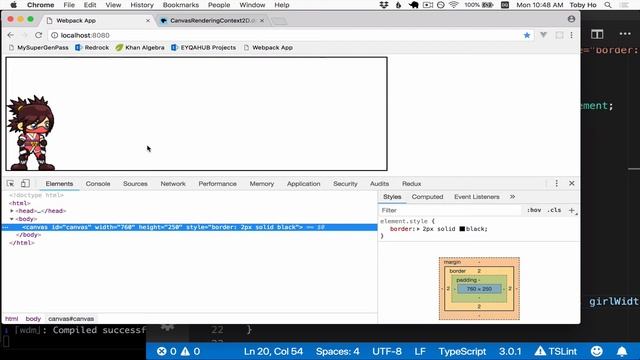Image resolution: width=640 pixels, height=360 pixels.
Task: Toggle :hov element state panel
Action: (x=534, y=210)
